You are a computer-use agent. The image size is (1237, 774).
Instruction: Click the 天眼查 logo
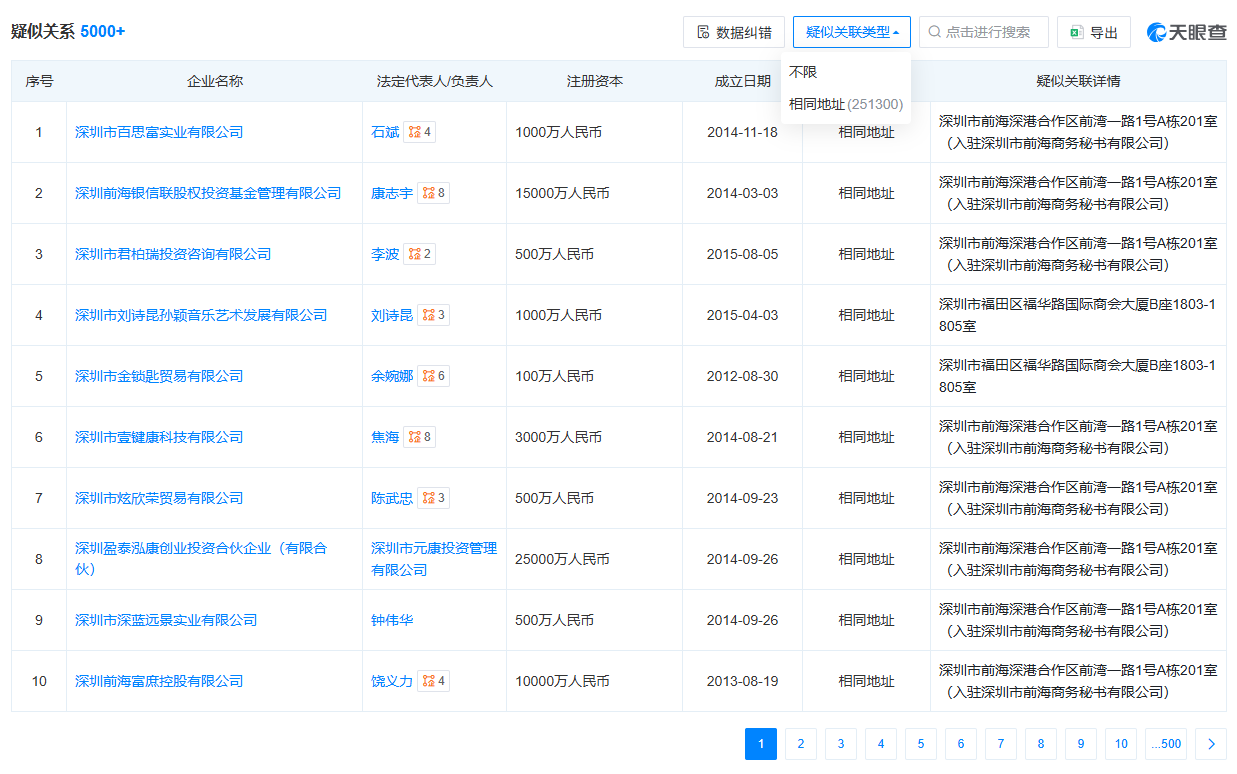point(1186,32)
